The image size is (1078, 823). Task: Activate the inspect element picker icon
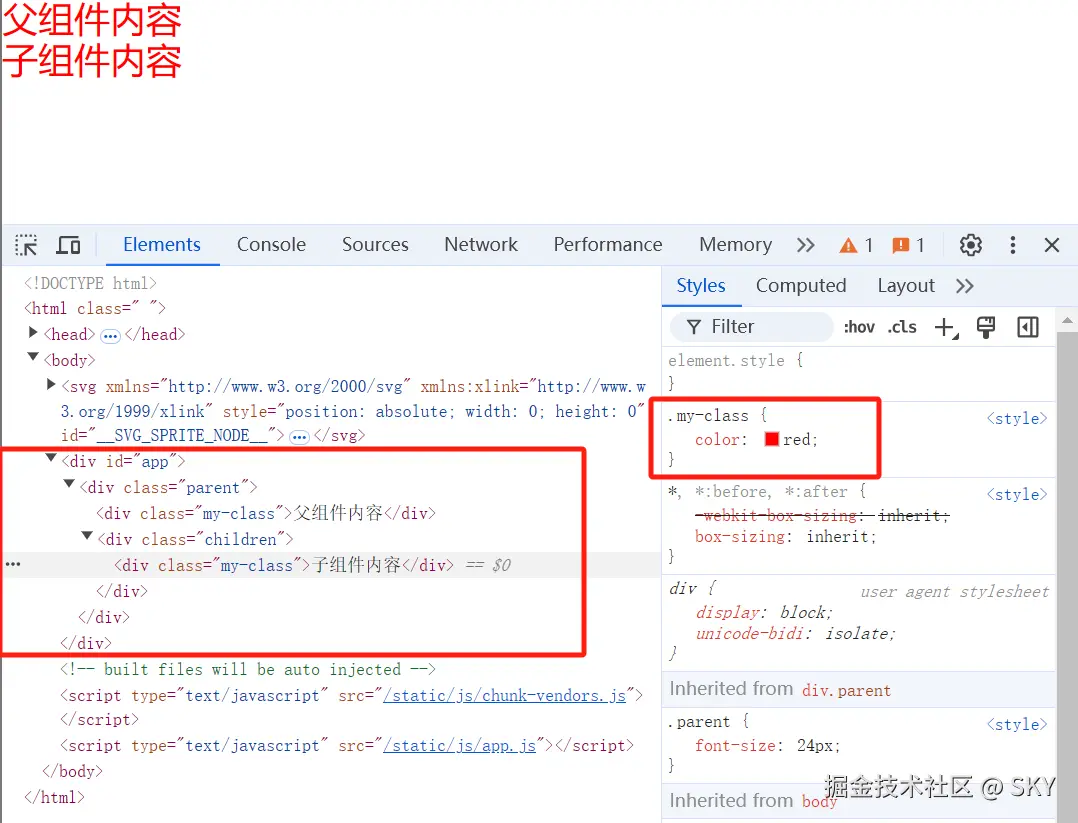(26, 245)
